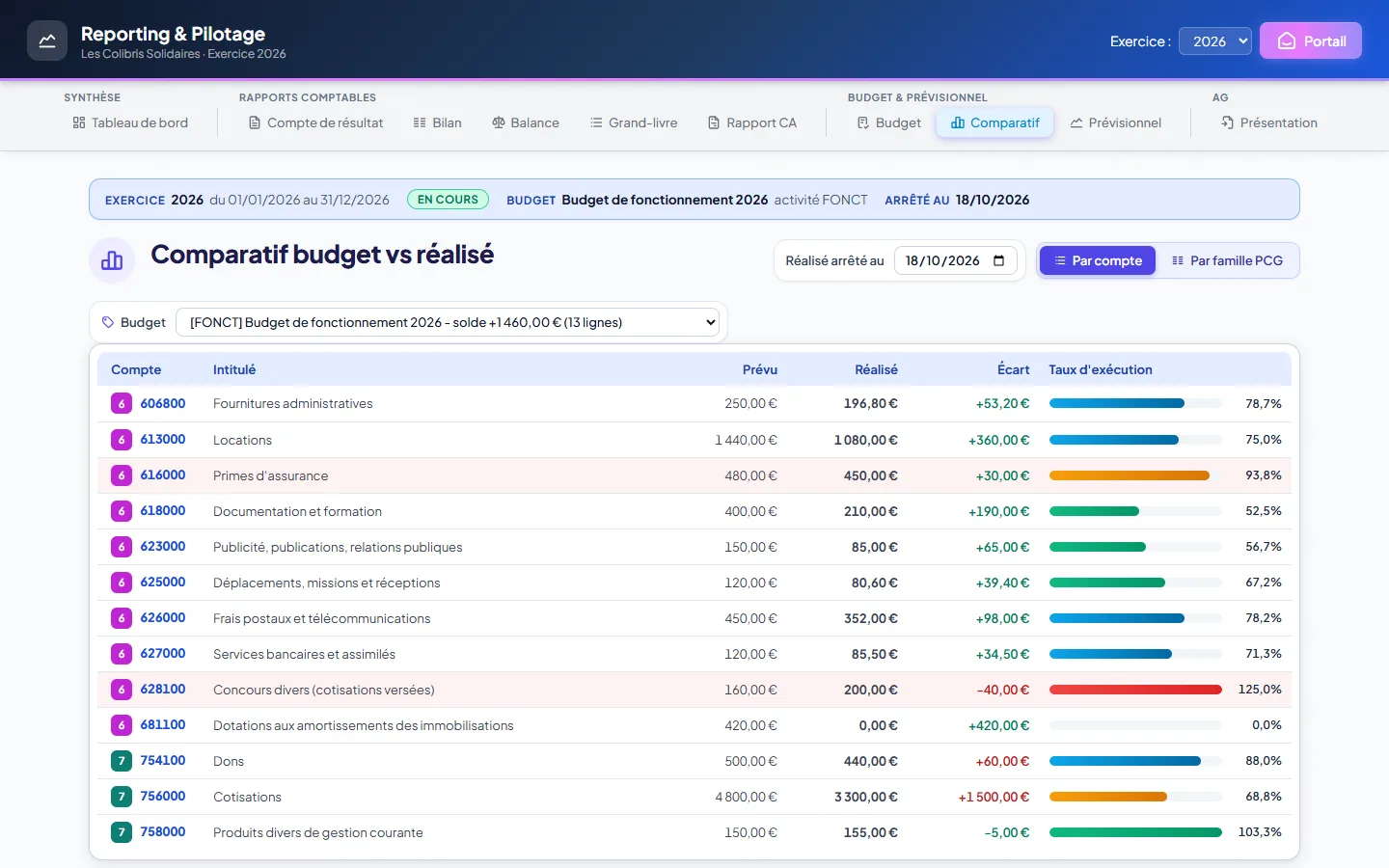This screenshot has width=1389, height=868.
Task: Open account 613000 link
Action: [x=163, y=440]
